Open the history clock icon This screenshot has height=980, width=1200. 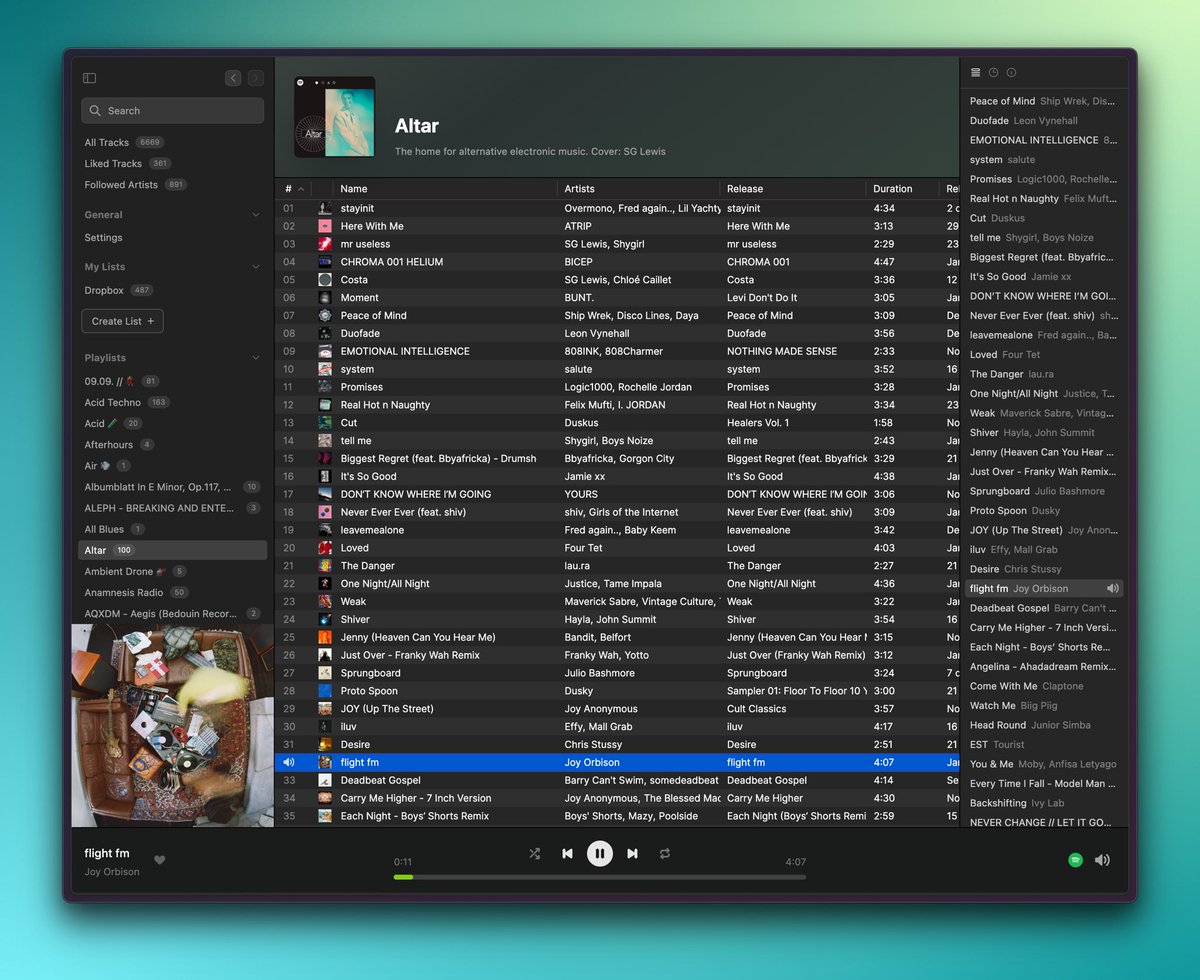coord(993,72)
